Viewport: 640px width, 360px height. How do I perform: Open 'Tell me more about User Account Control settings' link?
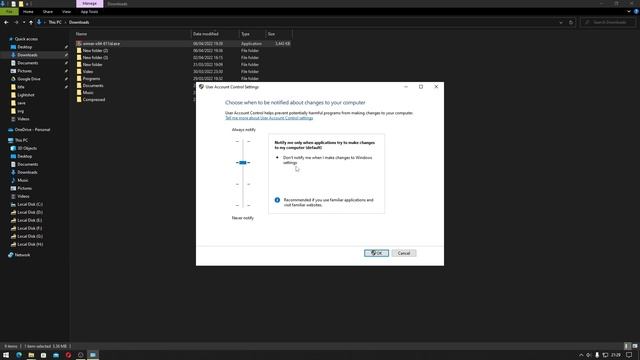click(x=269, y=118)
